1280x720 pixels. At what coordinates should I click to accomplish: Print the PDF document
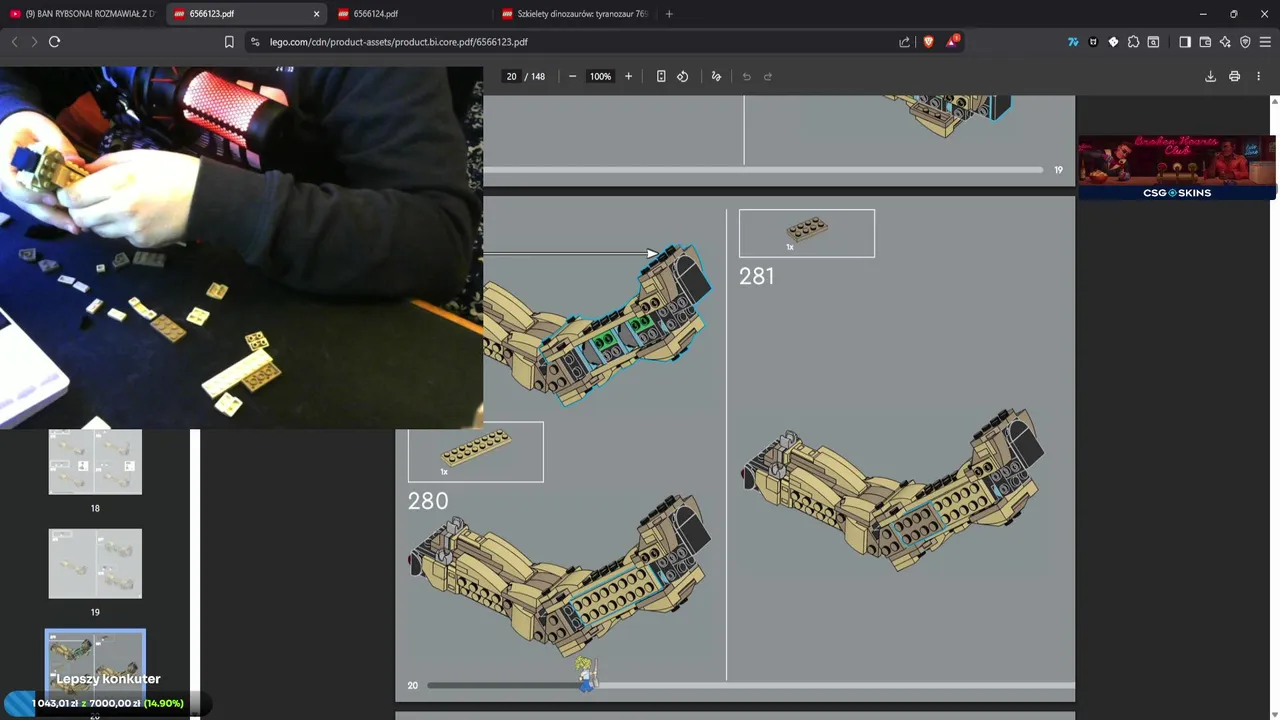(1234, 76)
